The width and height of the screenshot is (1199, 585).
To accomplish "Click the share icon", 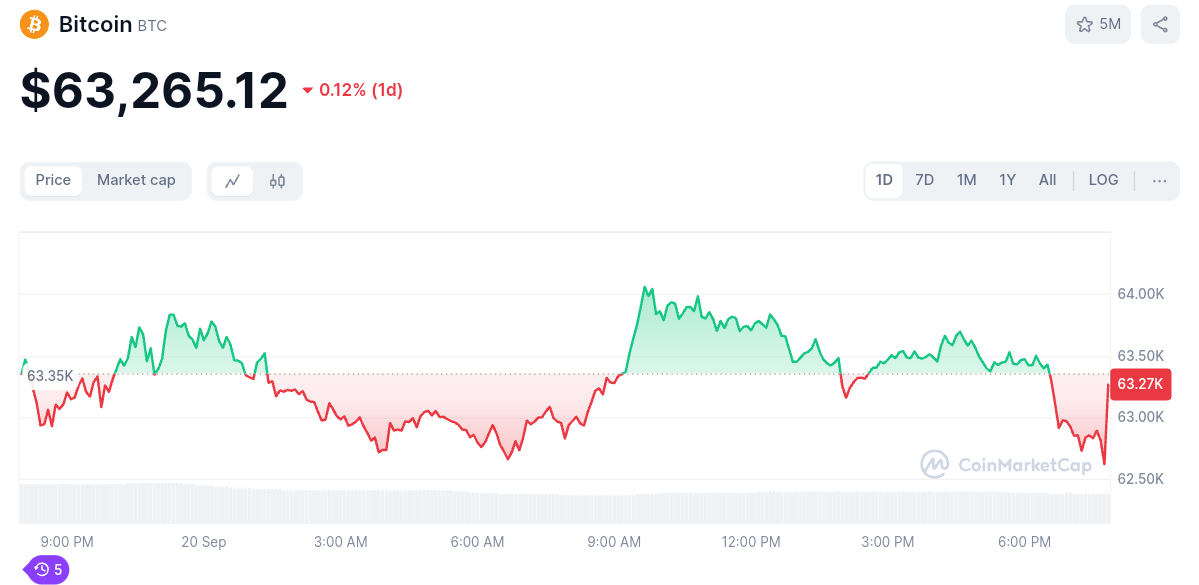I will tap(1159, 24).
